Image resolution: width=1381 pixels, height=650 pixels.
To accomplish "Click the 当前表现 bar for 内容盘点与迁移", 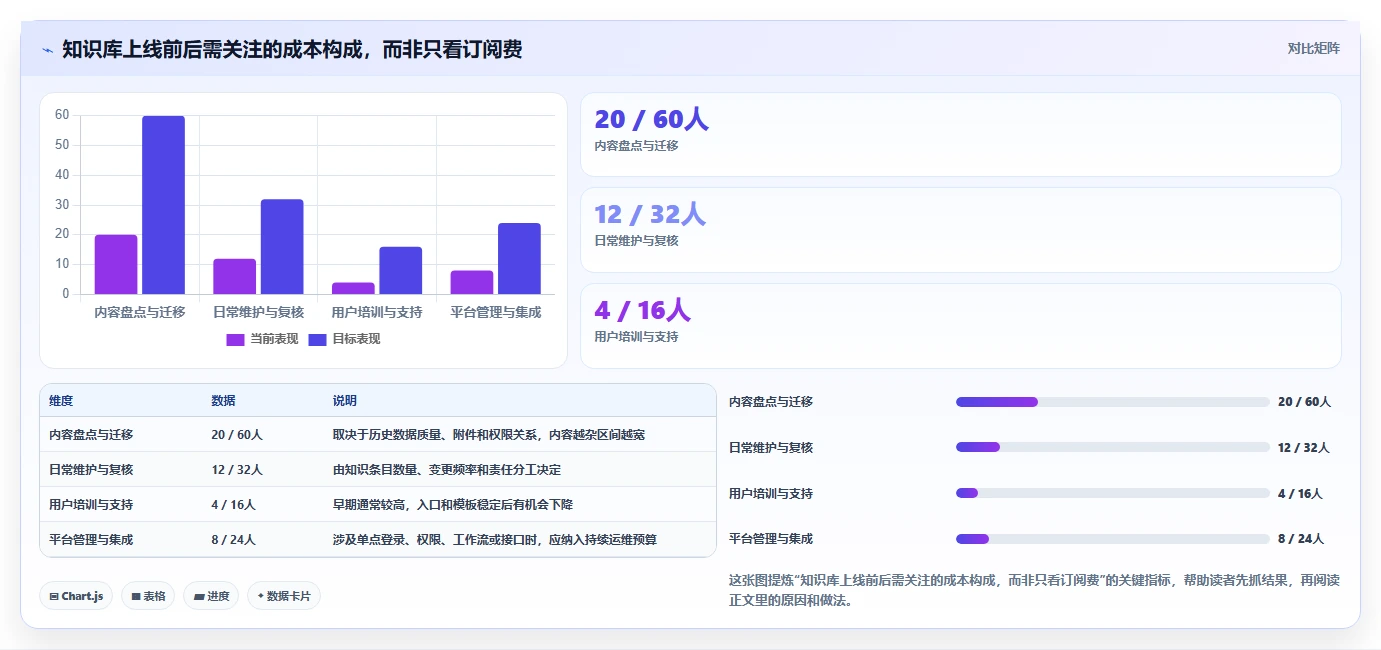I will pos(116,264).
